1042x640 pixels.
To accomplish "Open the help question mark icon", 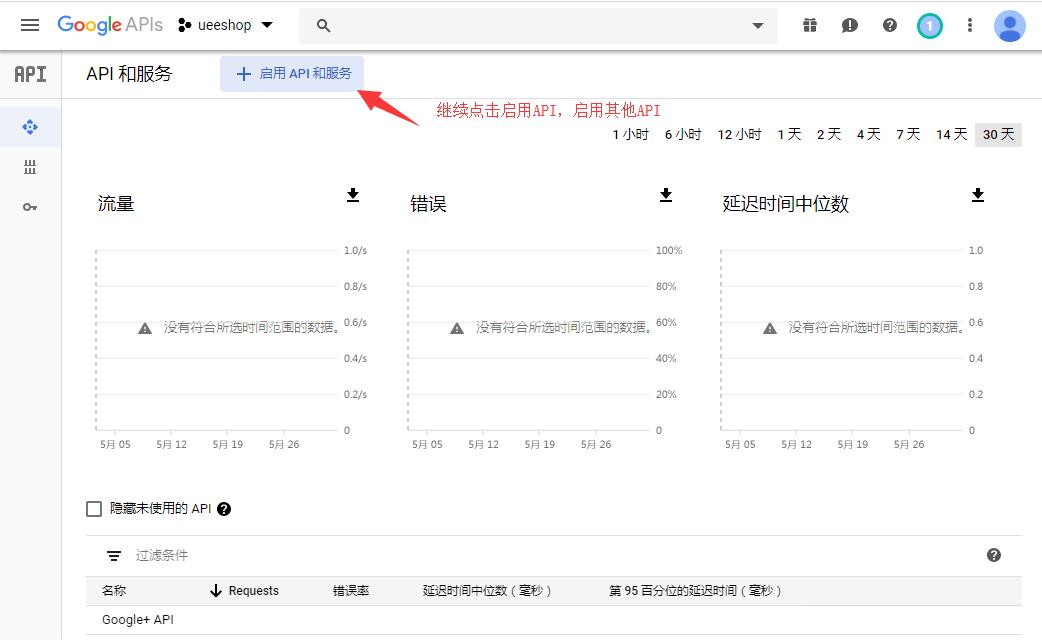I will tap(890, 25).
